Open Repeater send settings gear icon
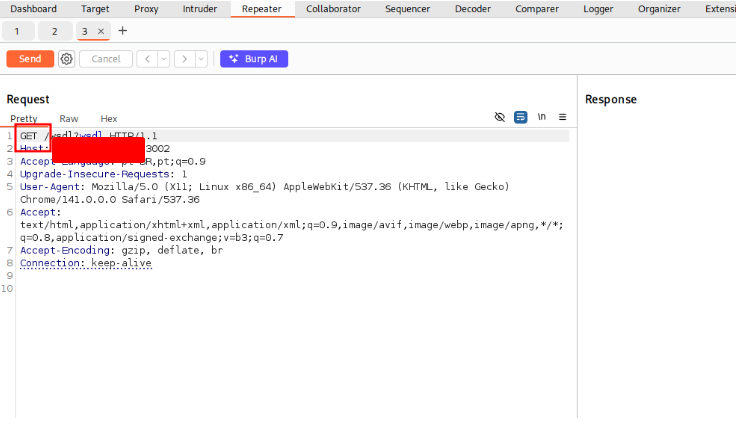This screenshot has height=439, width=737. (67, 59)
